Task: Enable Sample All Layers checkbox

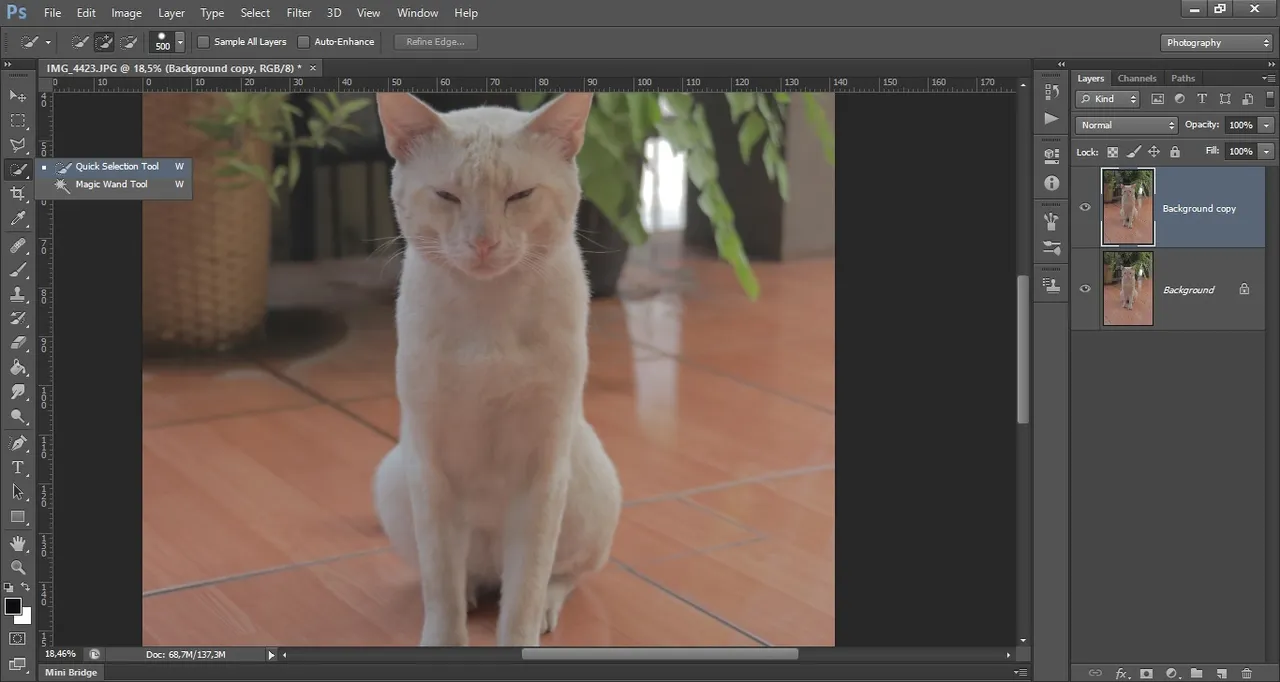Action: click(204, 42)
